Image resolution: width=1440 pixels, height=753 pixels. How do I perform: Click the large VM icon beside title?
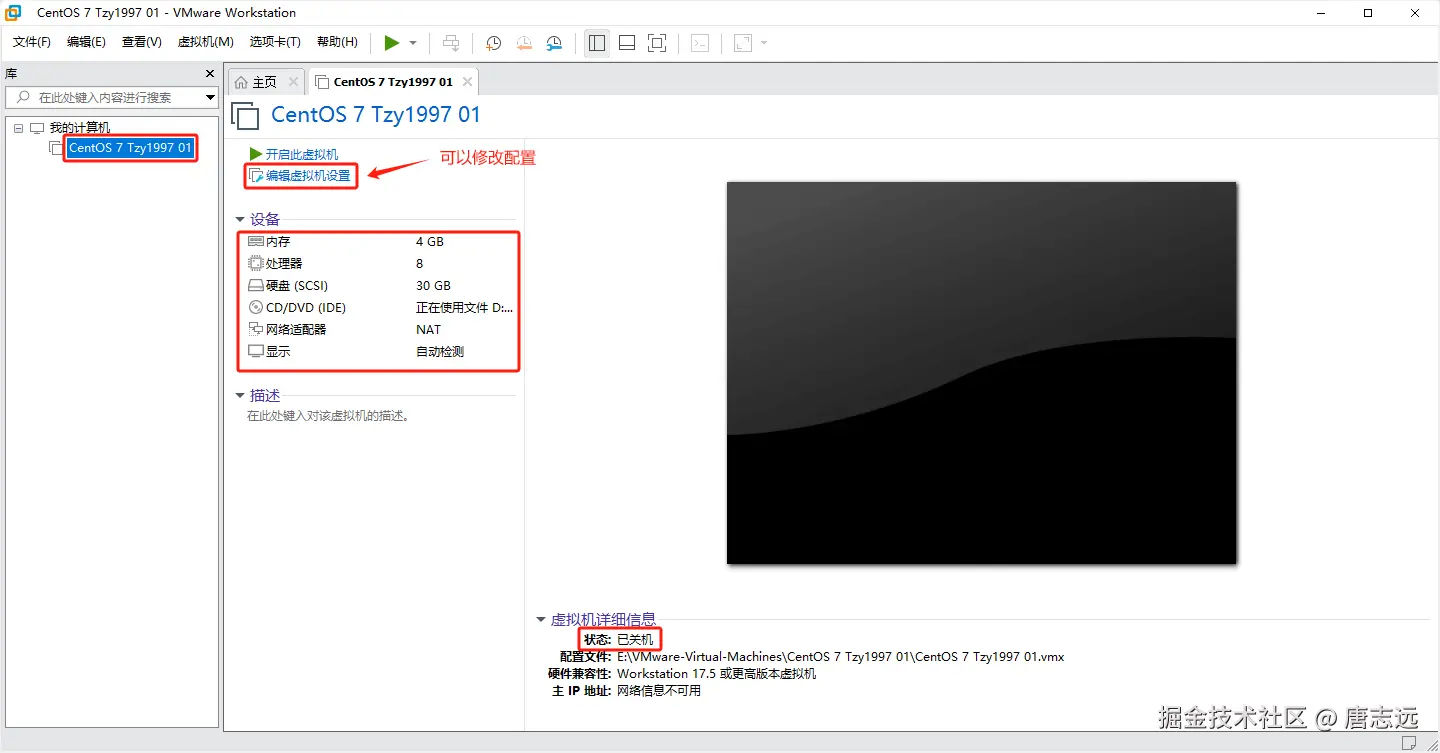pos(246,116)
